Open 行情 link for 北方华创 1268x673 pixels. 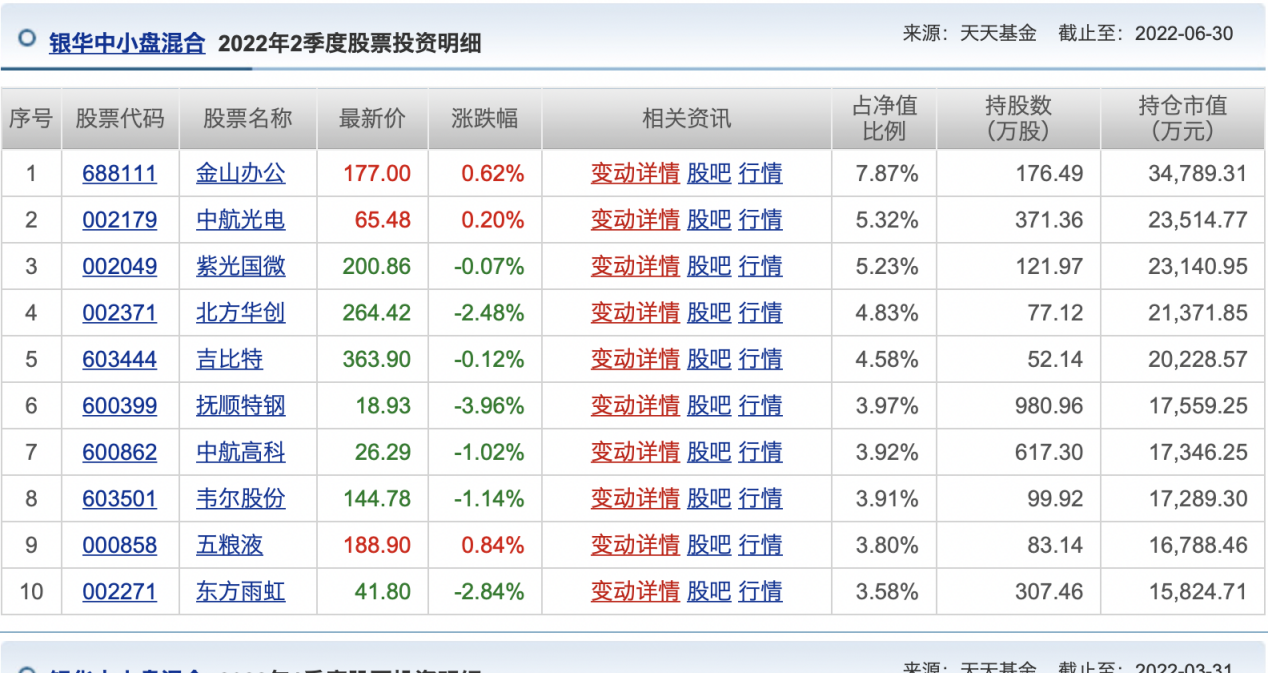tap(760, 313)
